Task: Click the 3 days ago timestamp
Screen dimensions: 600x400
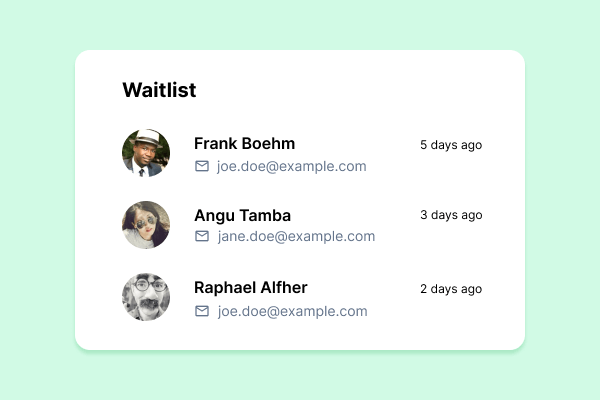Action: click(451, 215)
